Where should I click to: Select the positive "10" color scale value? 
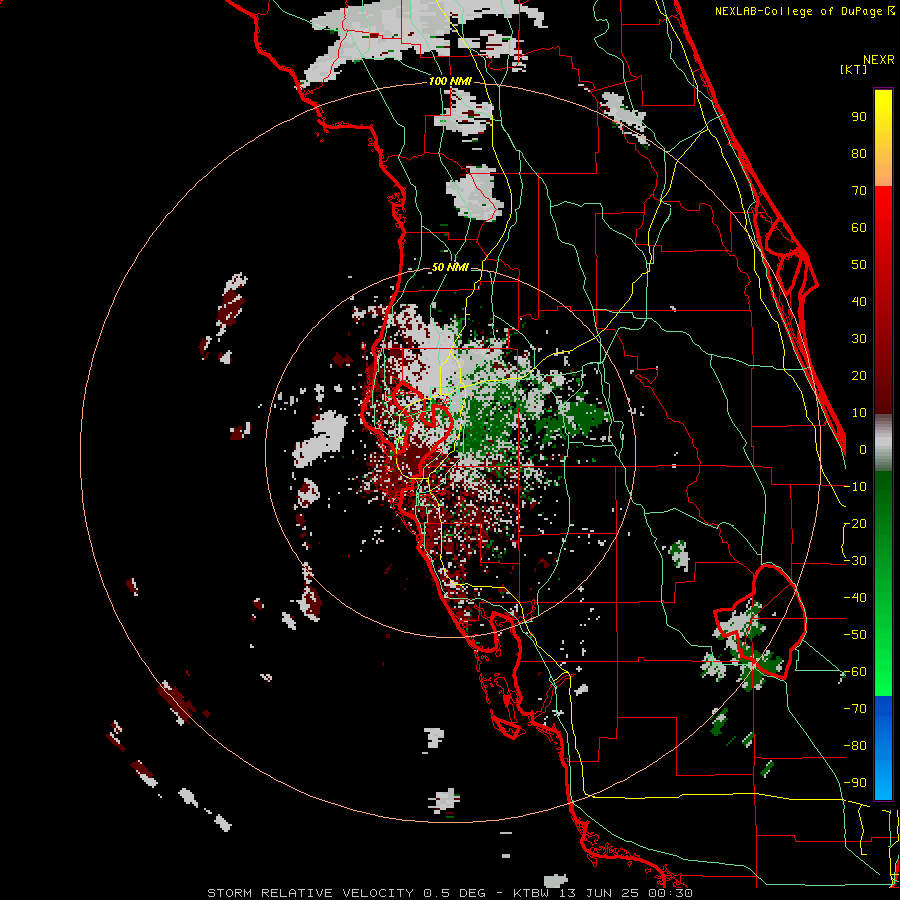[859, 413]
